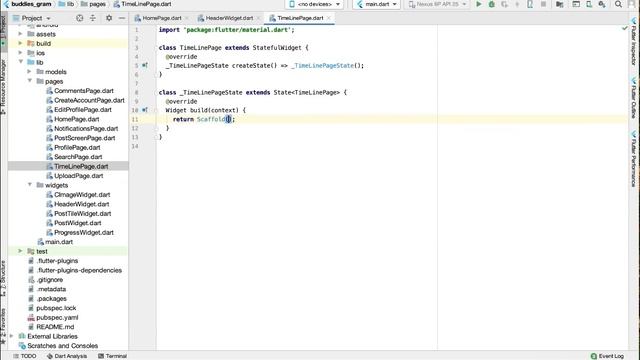This screenshot has height=360, width=640.
Task: Open the AVD manager device icon in the toolbar
Action: tap(589, 4)
